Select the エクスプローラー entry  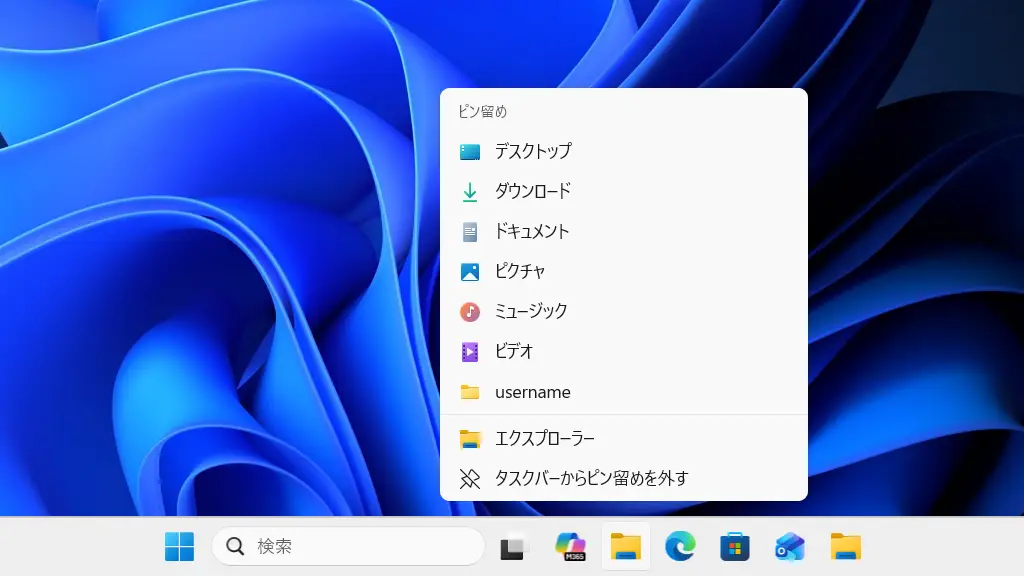tap(545, 438)
